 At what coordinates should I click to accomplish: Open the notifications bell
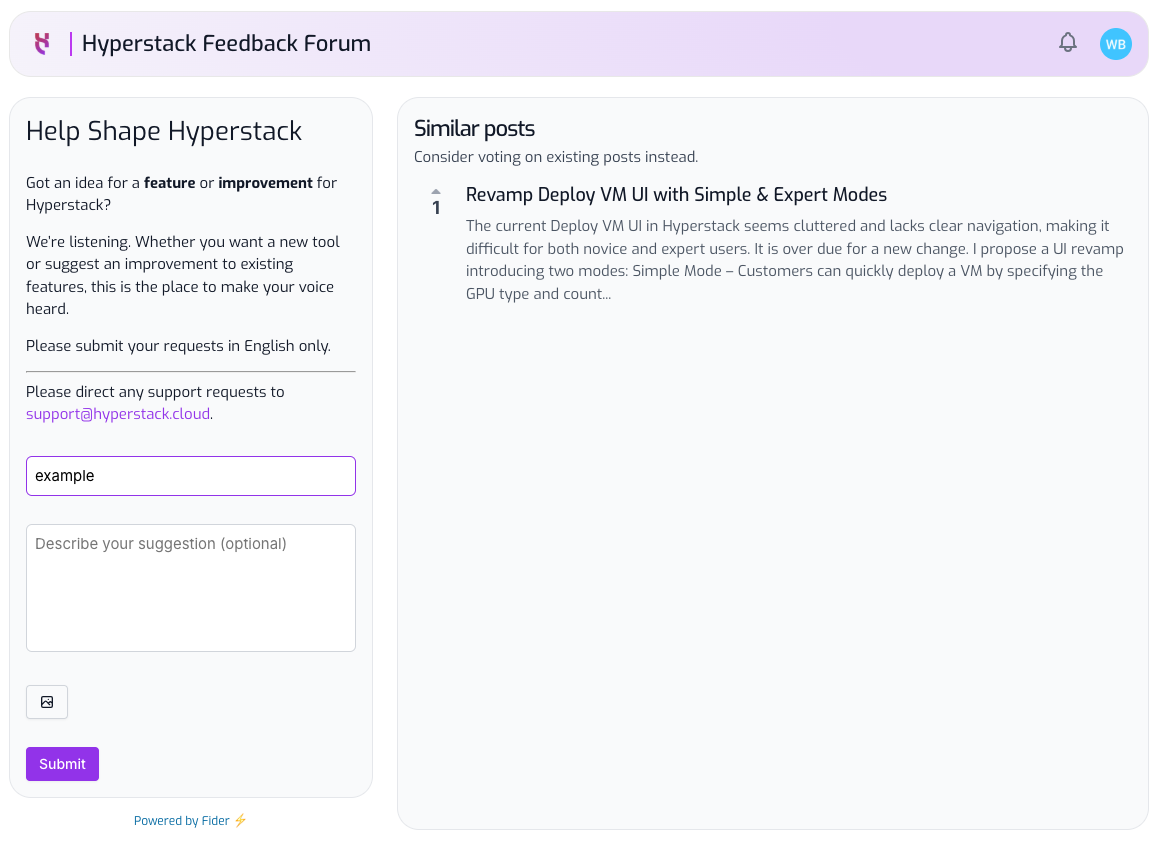point(1068,42)
